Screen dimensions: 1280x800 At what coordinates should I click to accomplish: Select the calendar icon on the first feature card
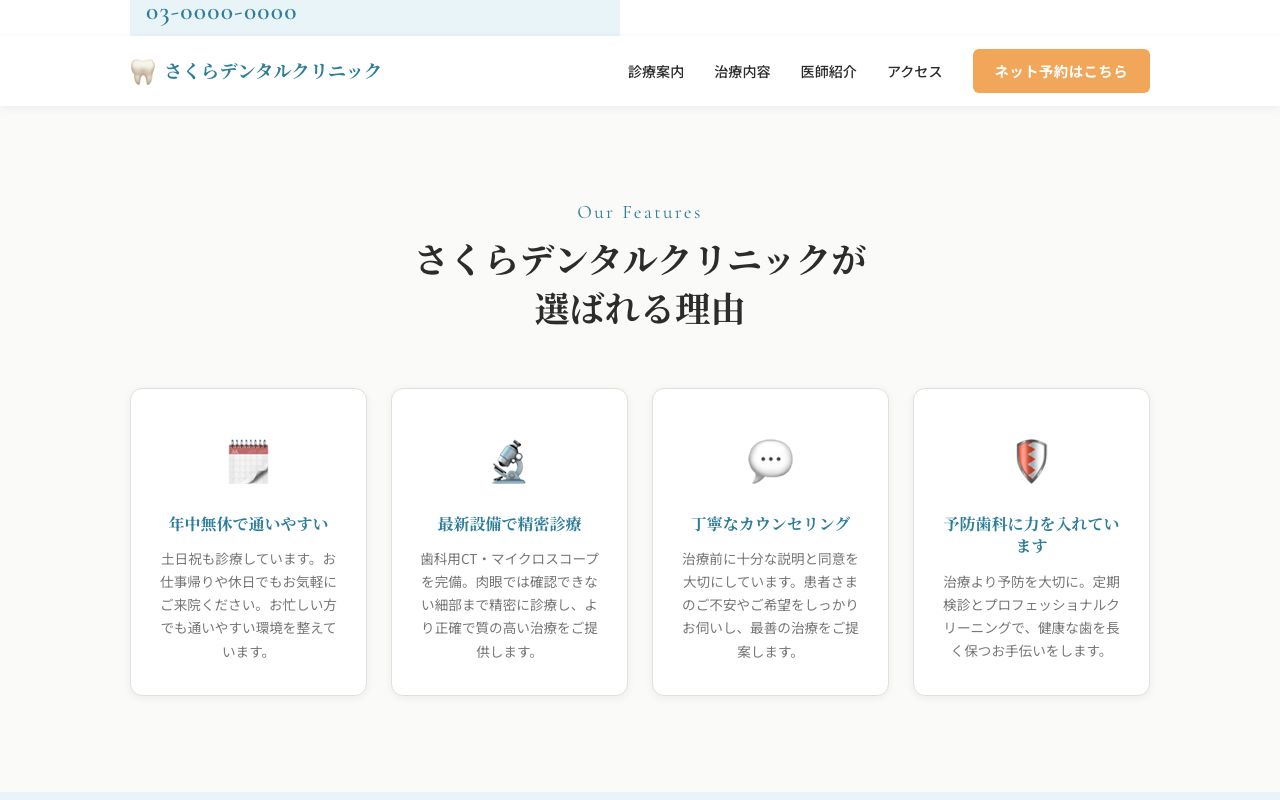[248, 461]
